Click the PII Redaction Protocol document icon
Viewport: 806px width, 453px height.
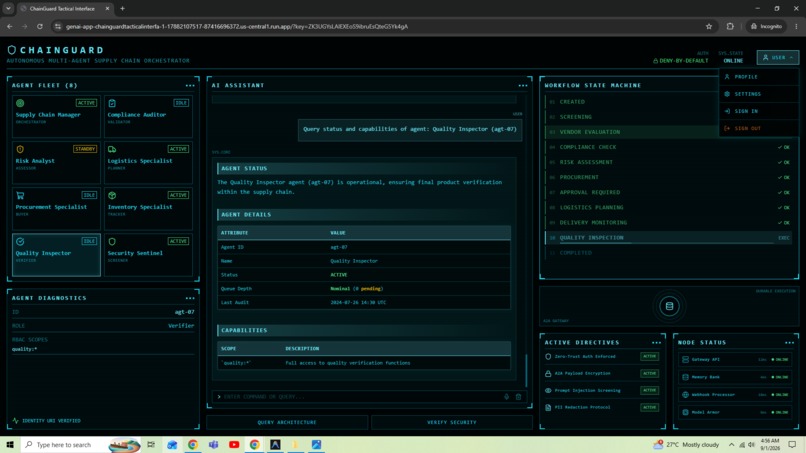(548, 407)
